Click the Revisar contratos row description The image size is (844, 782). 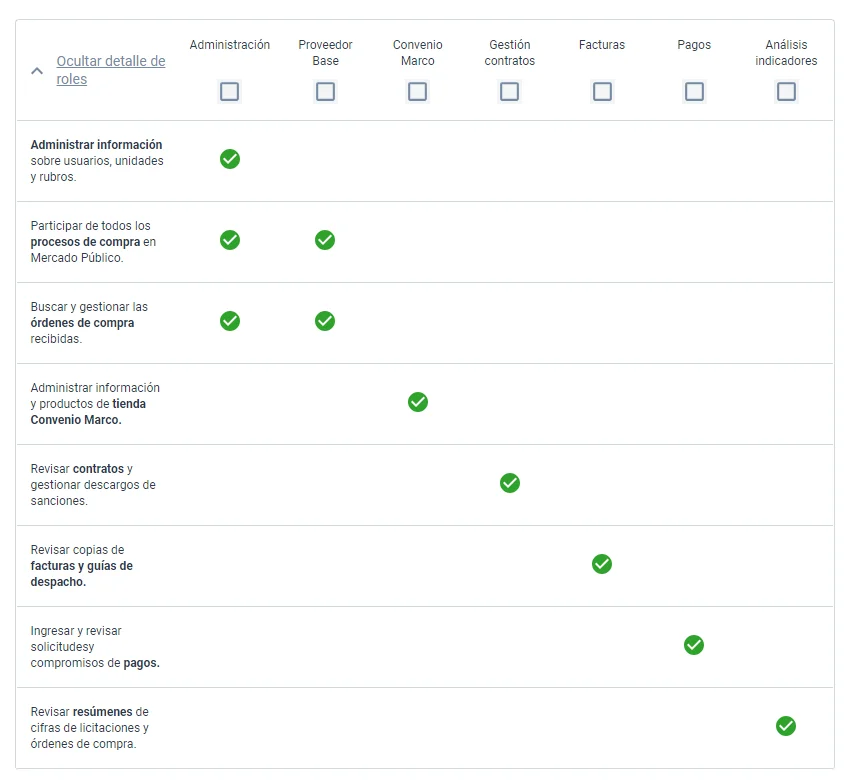tap(93, 485)
